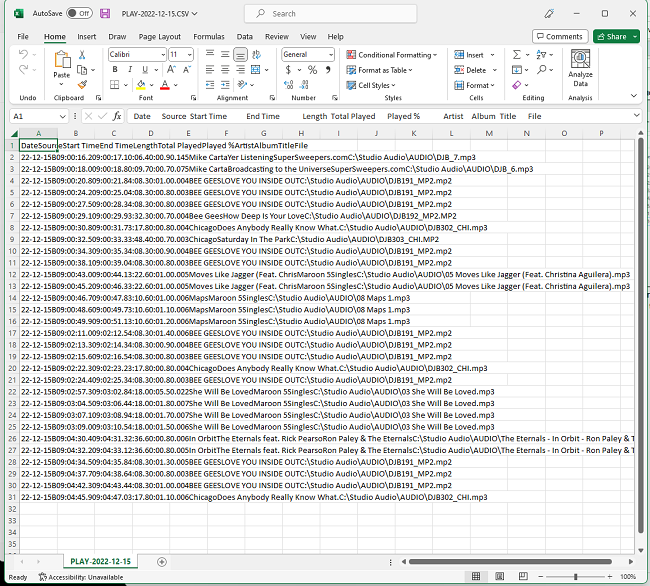Toggle Italic formatting

(x=130, y=70)
